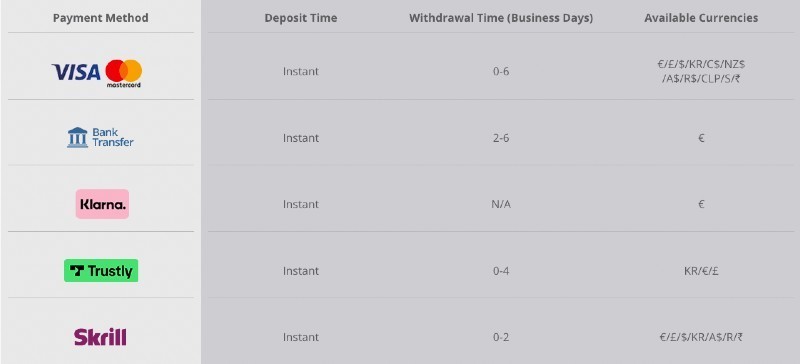Screen dimensions: 800x364
Task: Click the Mastercard logo
Action: [123, 73]
